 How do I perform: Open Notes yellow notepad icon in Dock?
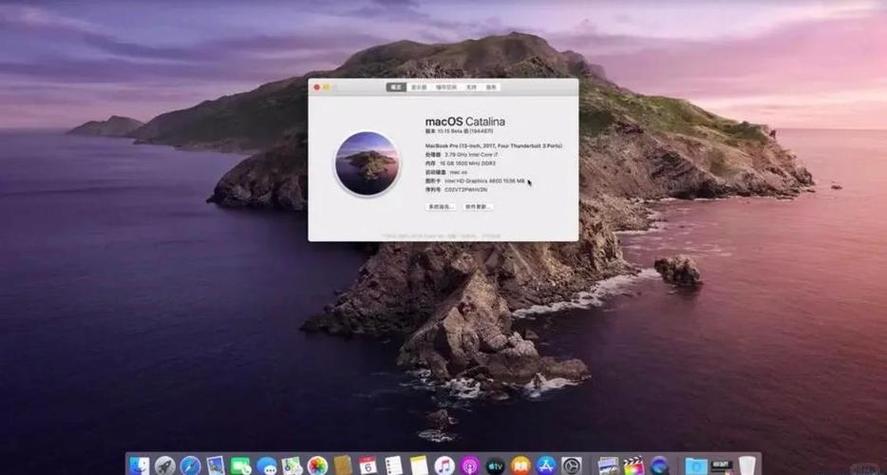[x=419, y=466]
